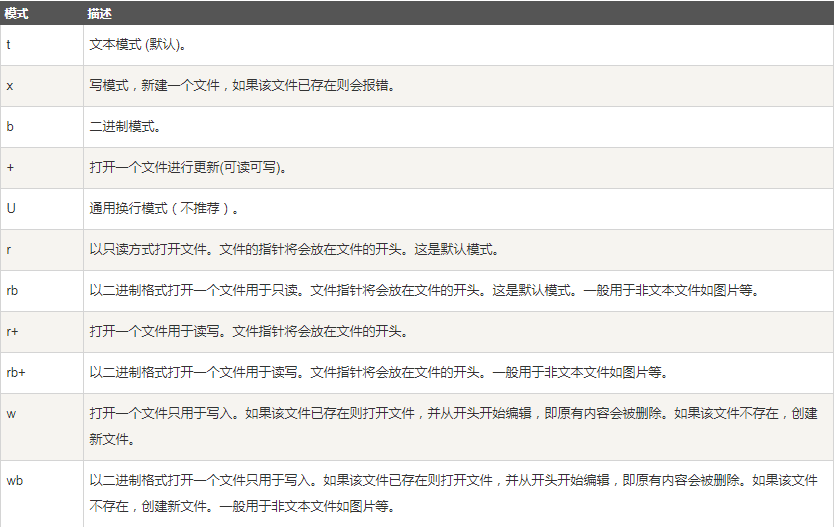The width and height of the screenshot is (835, 527).
Task: Click description starting 以只读方式打开文件
Action: 294,250
